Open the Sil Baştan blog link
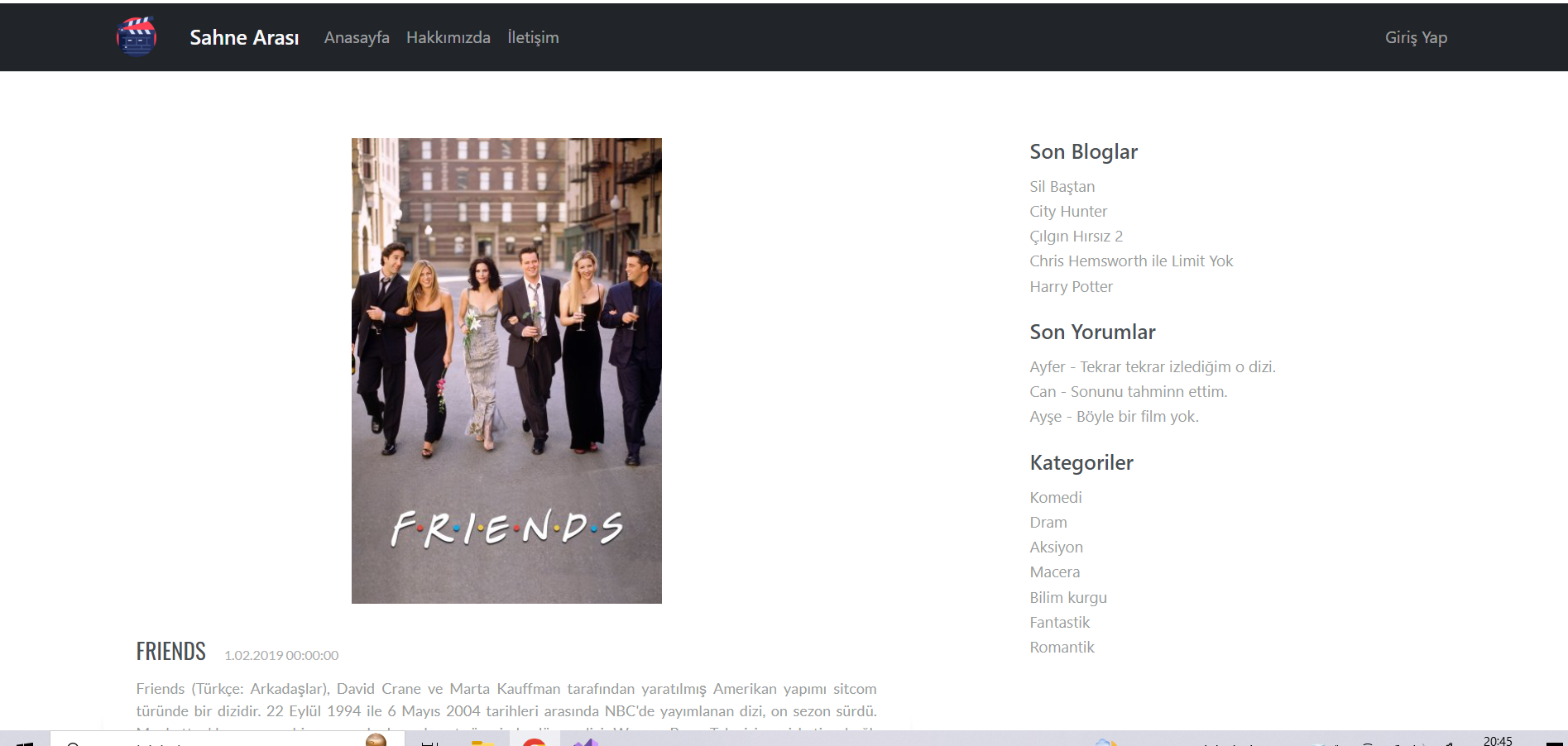1568x746 pixels. 1062,187
